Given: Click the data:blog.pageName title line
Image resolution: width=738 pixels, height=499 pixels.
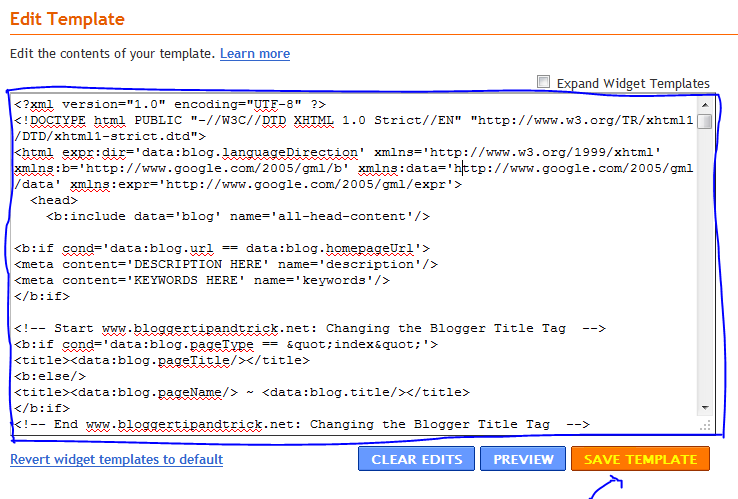Looking at the screenshot, I should (242, 393).
